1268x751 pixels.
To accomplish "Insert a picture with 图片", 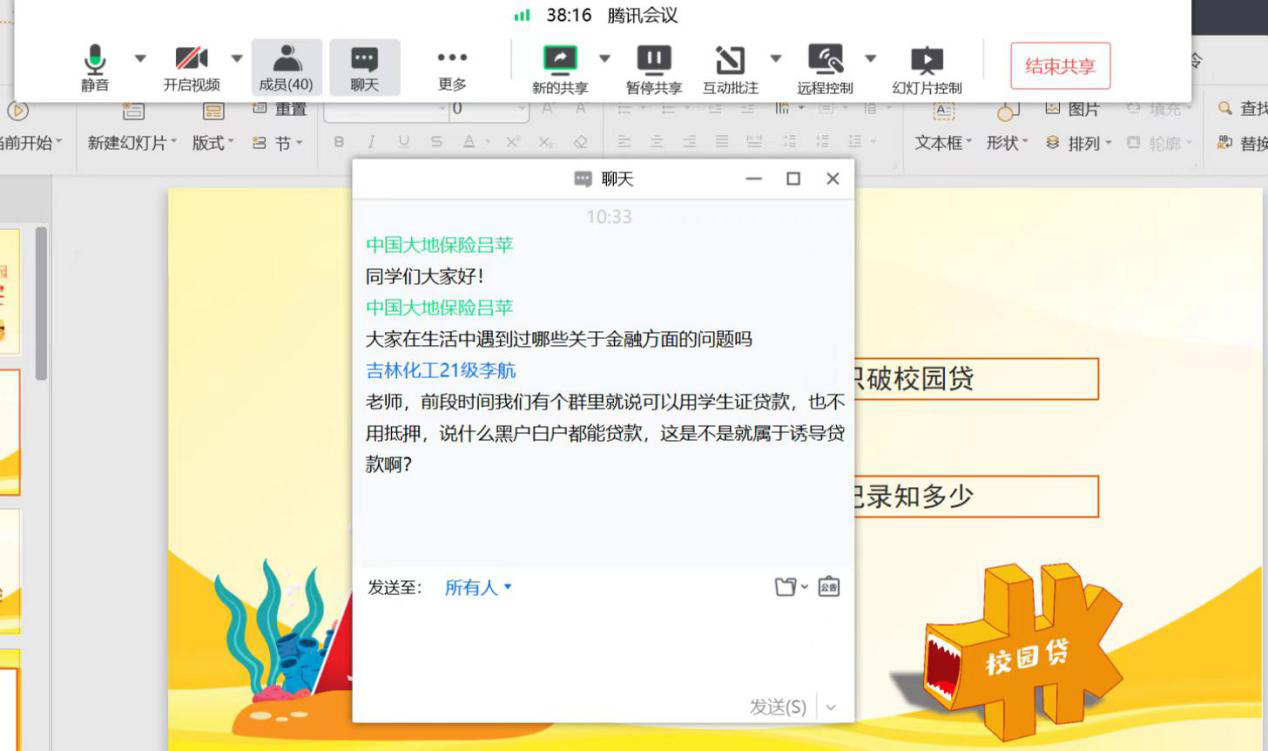I will coord(1072,109).
